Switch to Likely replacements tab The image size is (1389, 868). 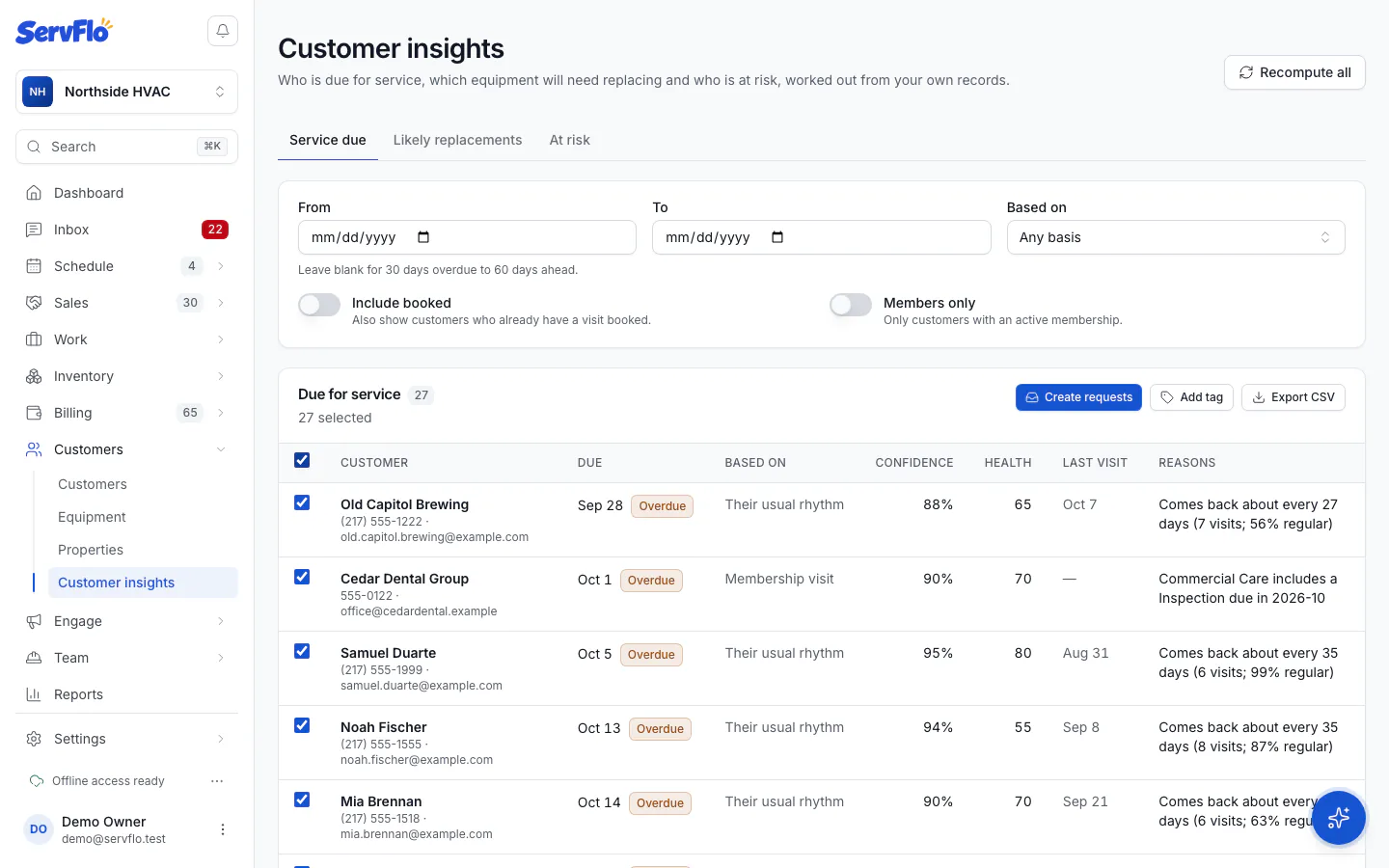click(x=457, y=140)
